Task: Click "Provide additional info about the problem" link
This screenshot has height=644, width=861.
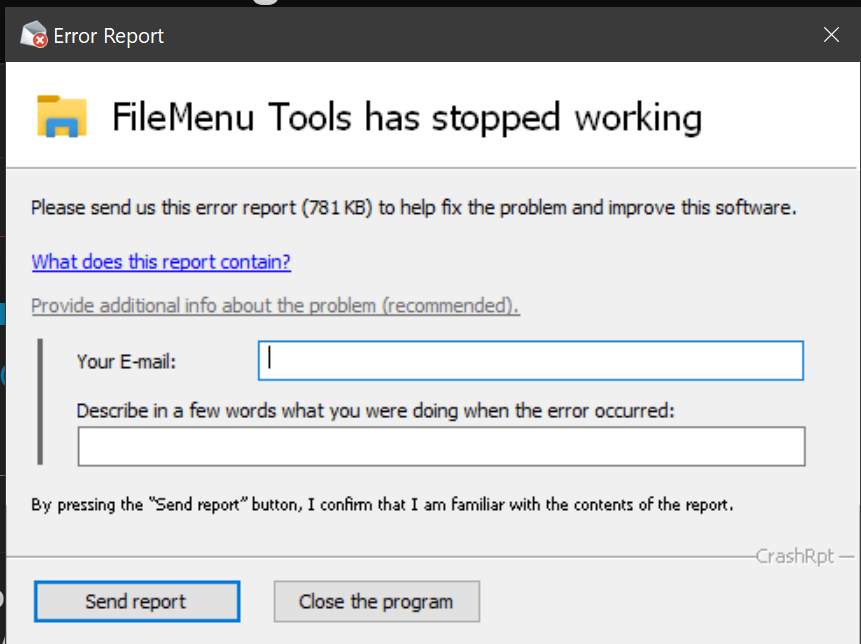Action: pos(275,306)
